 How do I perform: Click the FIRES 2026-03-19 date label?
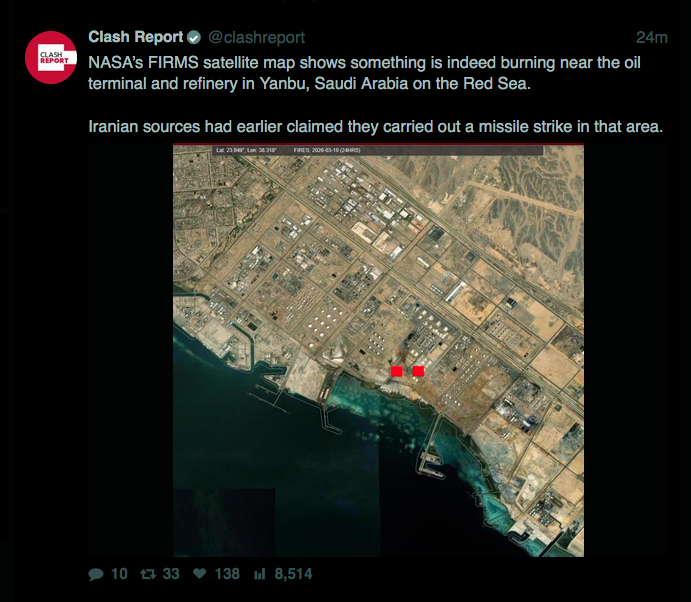pyautogui.click(x=327, y=150)
